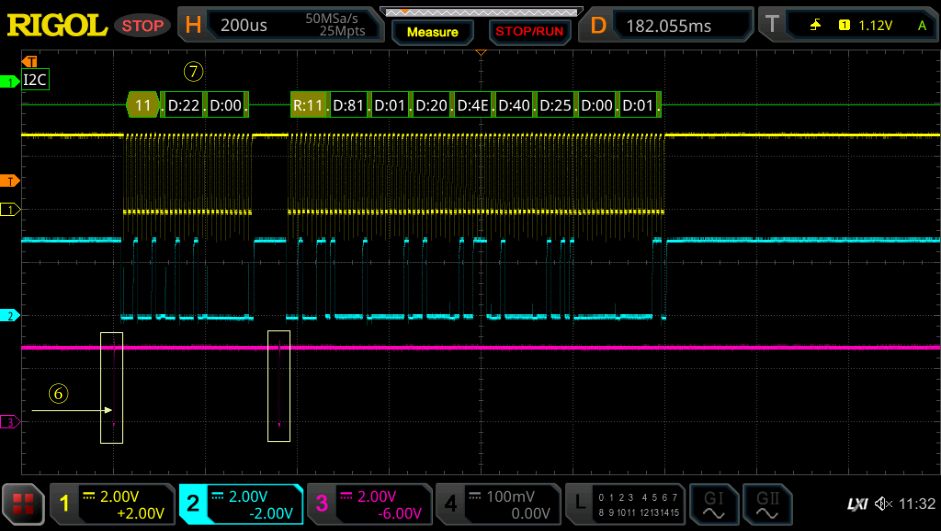Viewport: 941px width, 531px height.
Task: Click the trigger source channel 1 badge
Action: click(x=844, y=25)
